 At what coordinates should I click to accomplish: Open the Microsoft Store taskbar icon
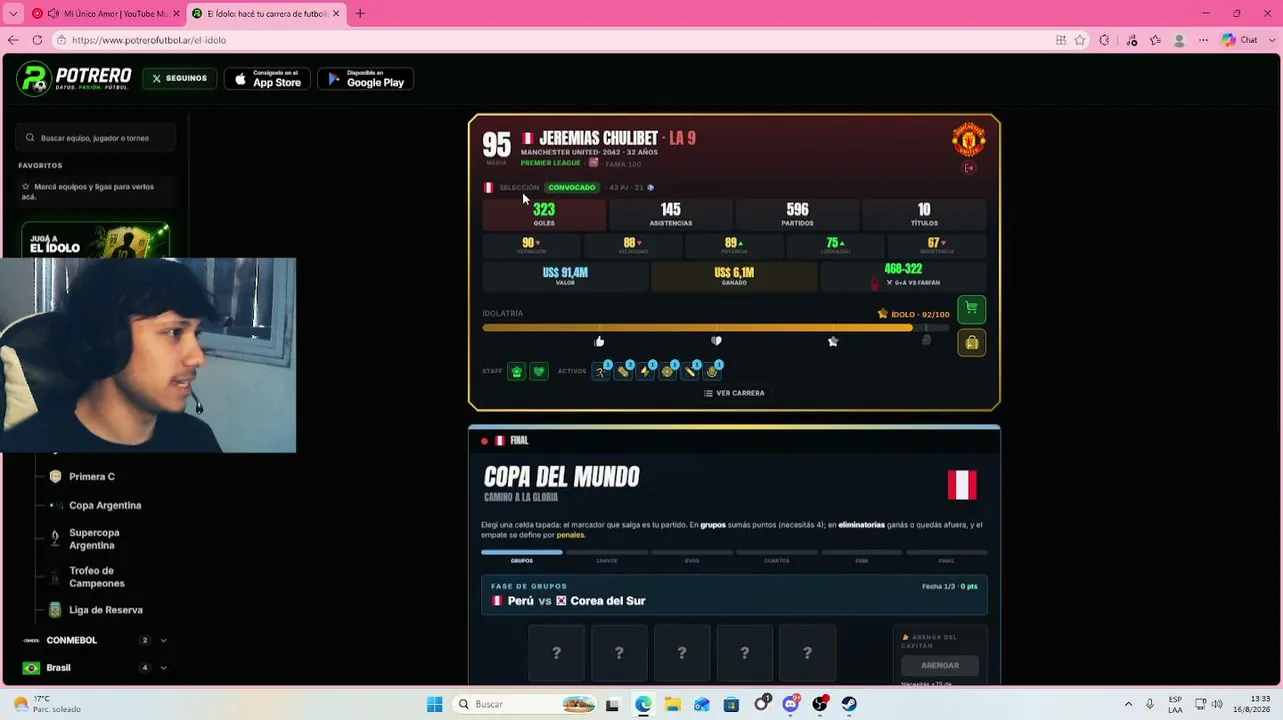[731, 704]
